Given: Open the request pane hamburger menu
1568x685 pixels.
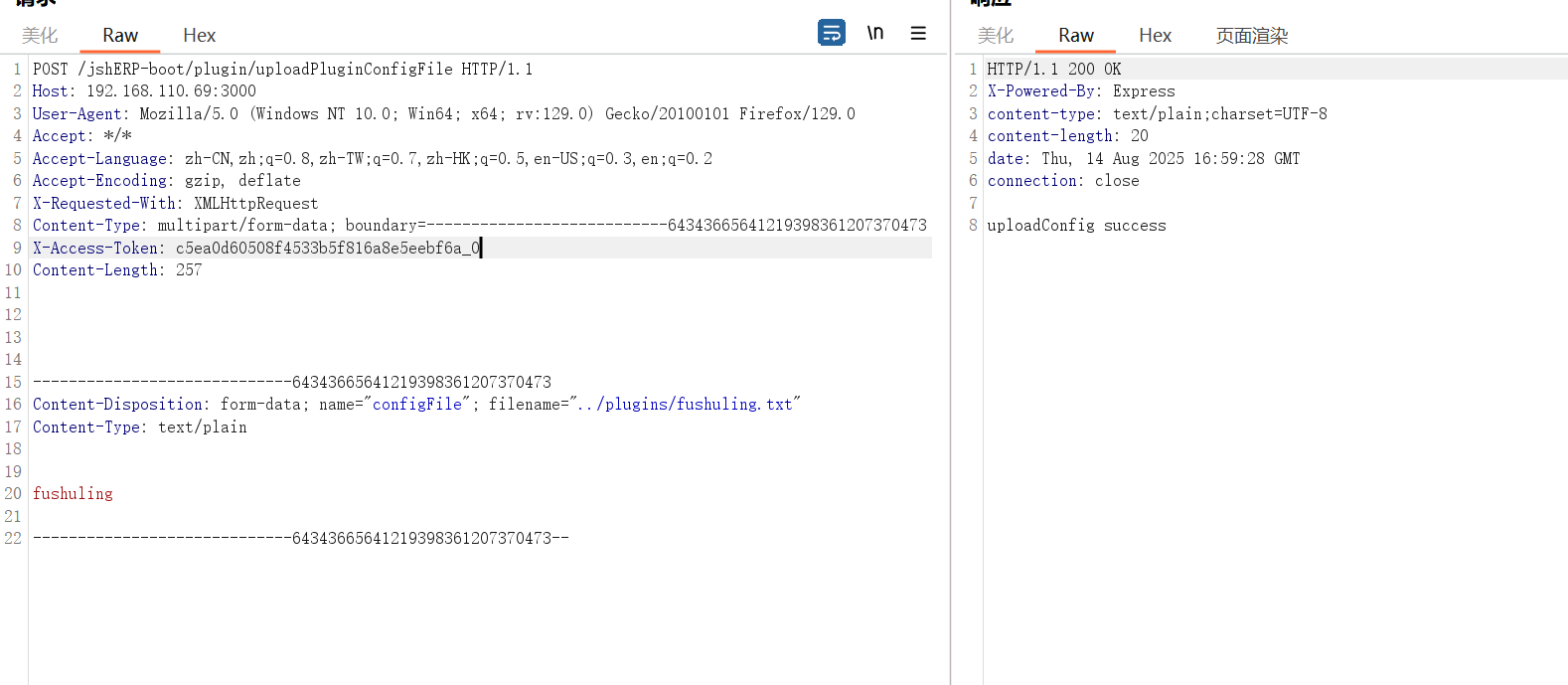Looking at the screenshot, I should coord(918,33).
